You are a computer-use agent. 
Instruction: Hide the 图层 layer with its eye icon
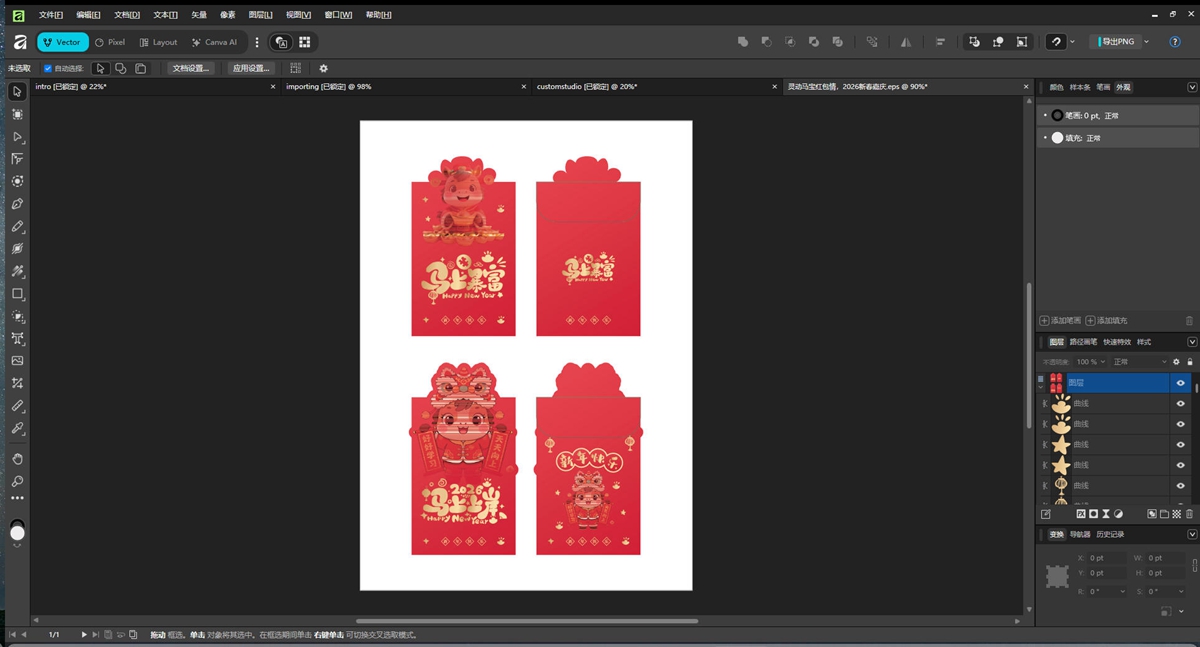(x=1180, y=383)
